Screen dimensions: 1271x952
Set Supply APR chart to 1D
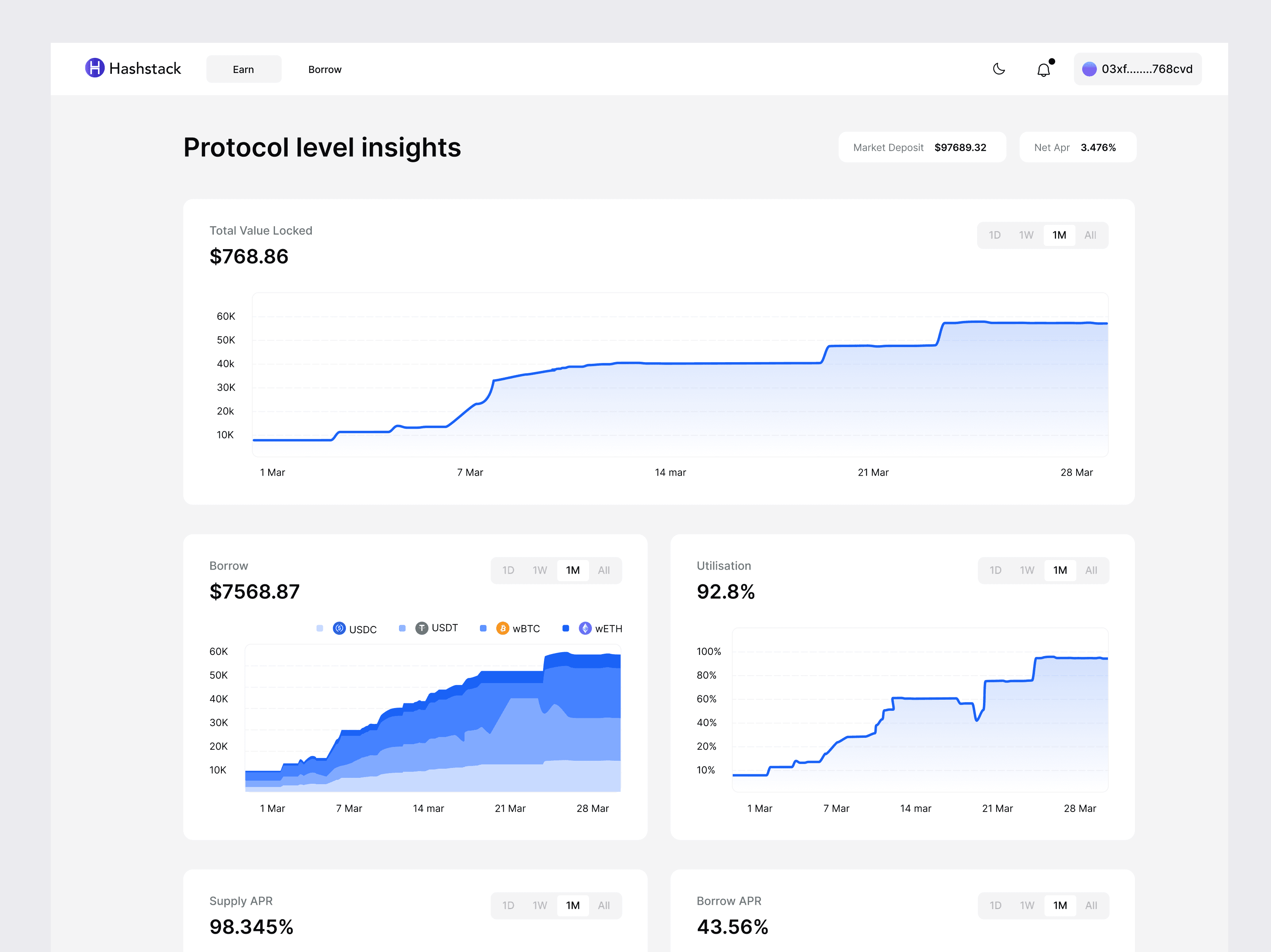point(508,906)
